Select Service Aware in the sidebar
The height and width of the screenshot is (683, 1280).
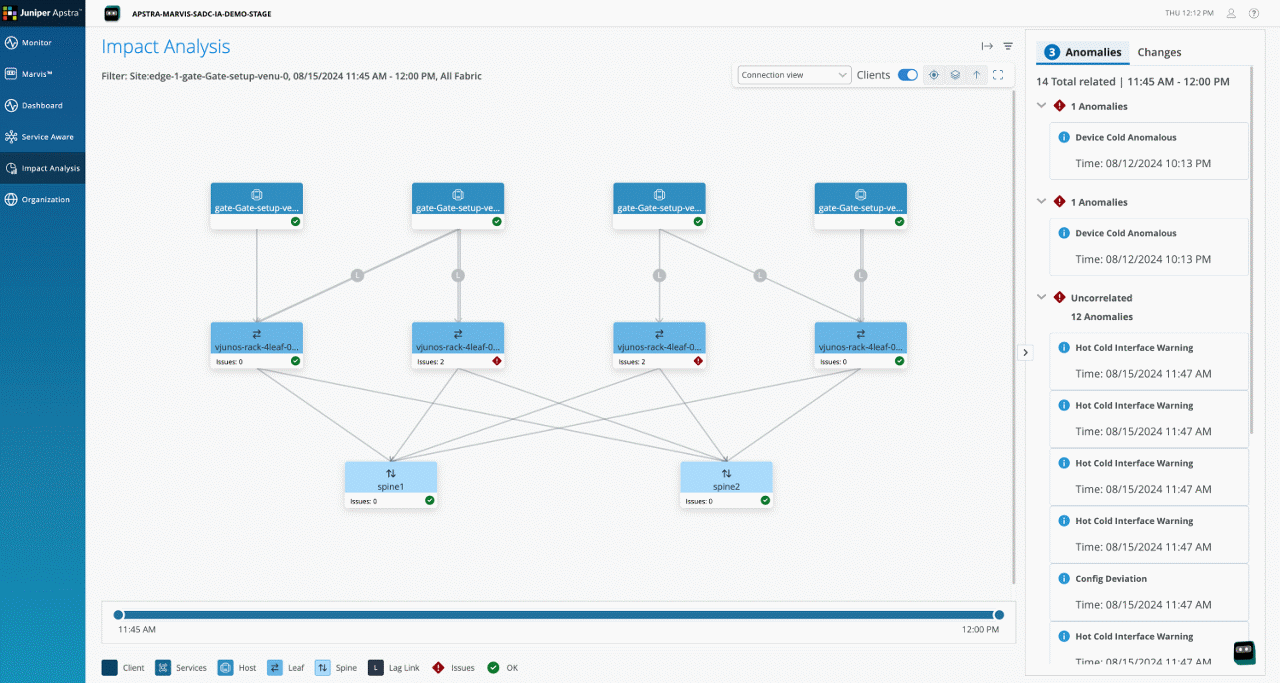tap(44, 136)
